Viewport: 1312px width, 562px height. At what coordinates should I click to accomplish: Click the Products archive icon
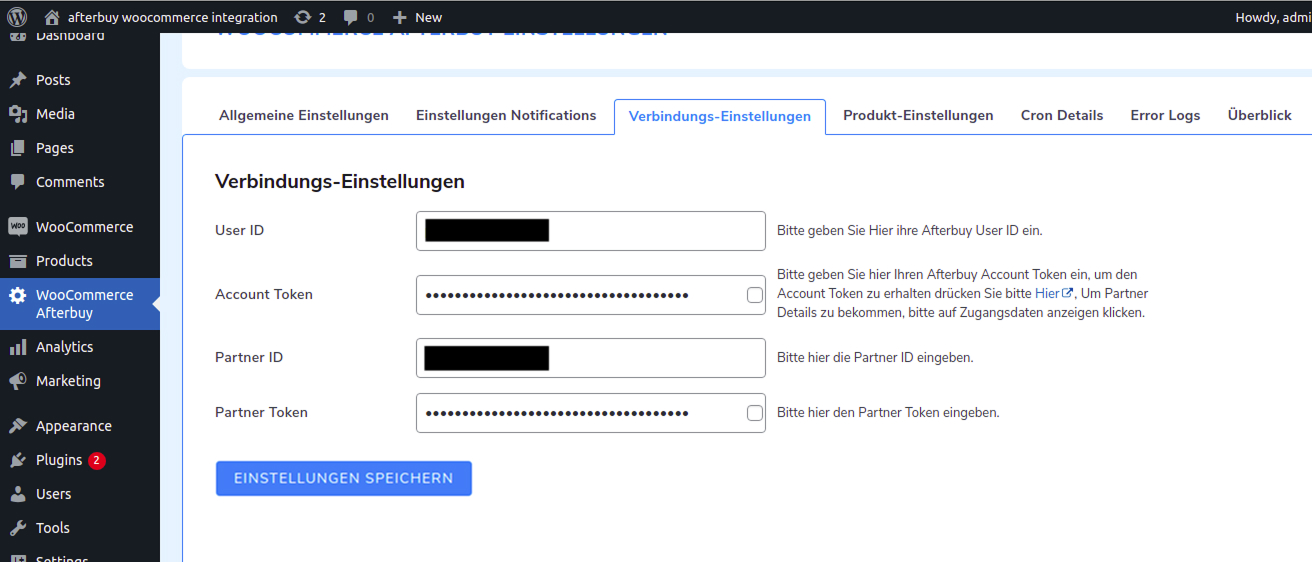(18, 261)
